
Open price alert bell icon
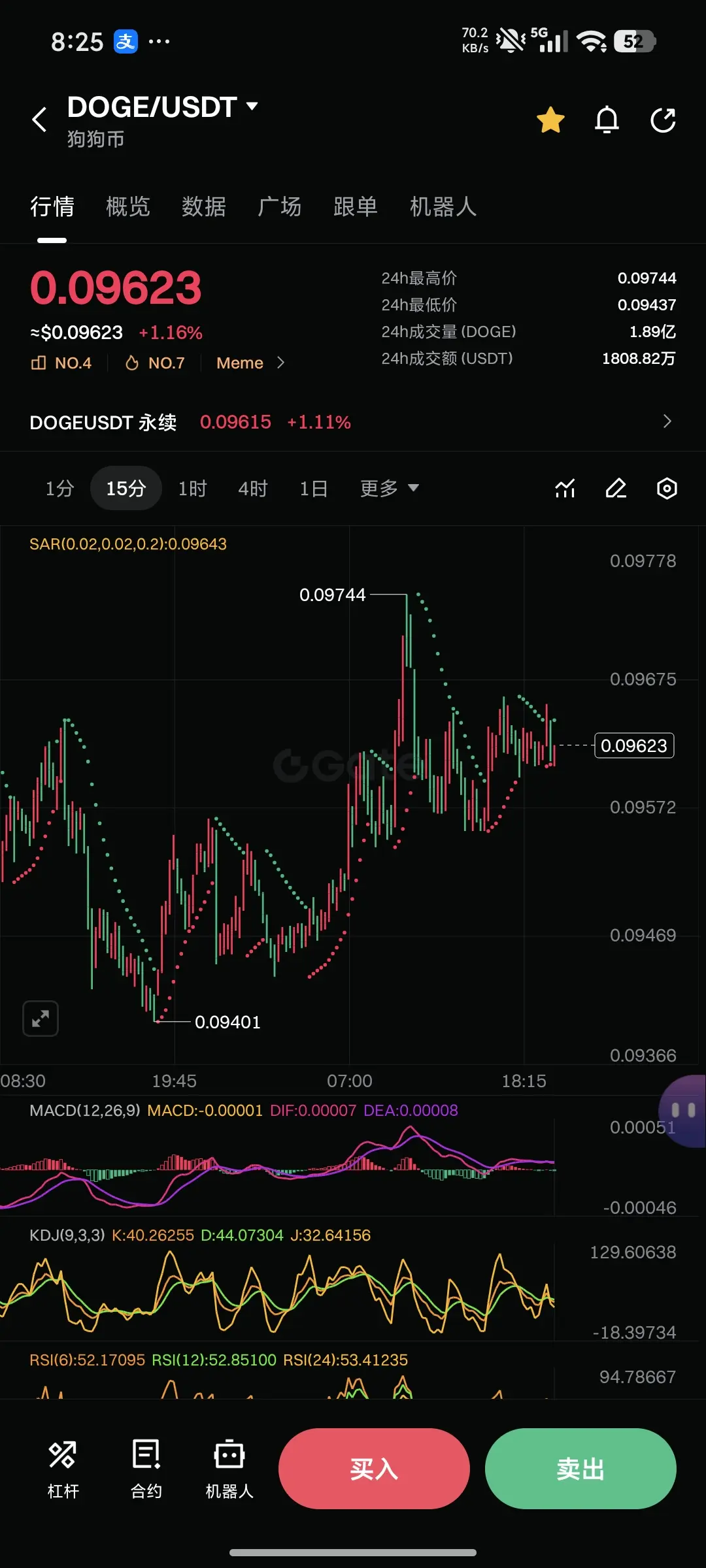[x=607, y=120]
